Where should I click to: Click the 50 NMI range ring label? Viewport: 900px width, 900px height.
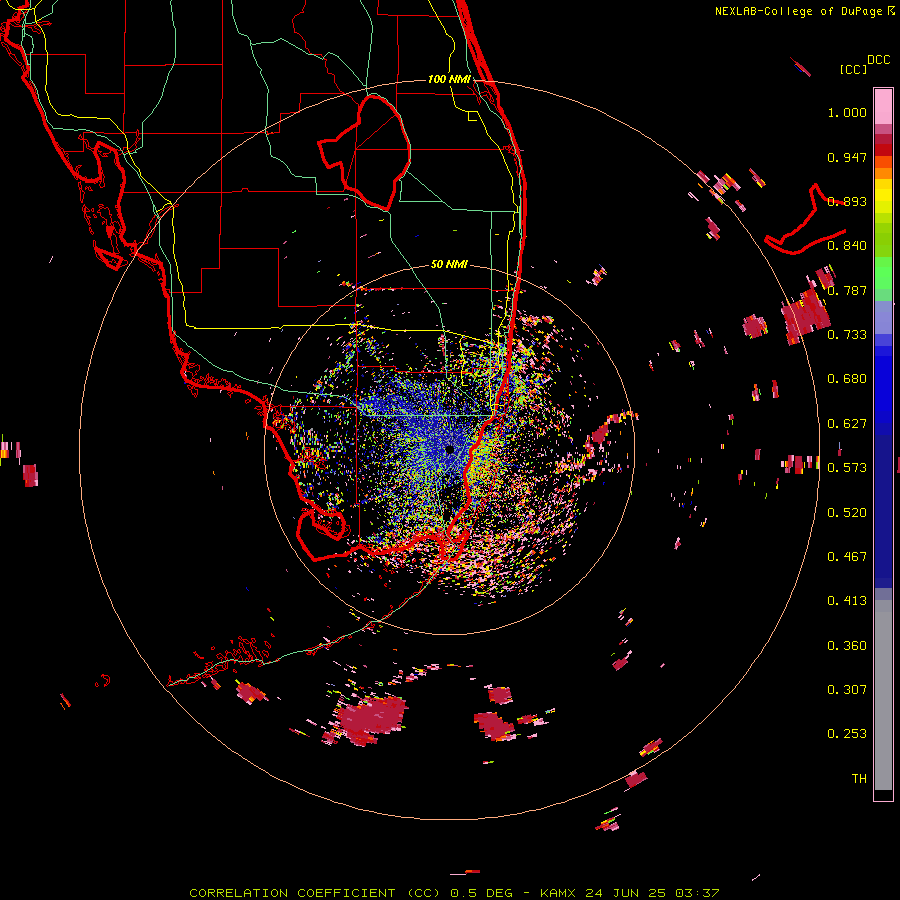(x=449, y=264)
